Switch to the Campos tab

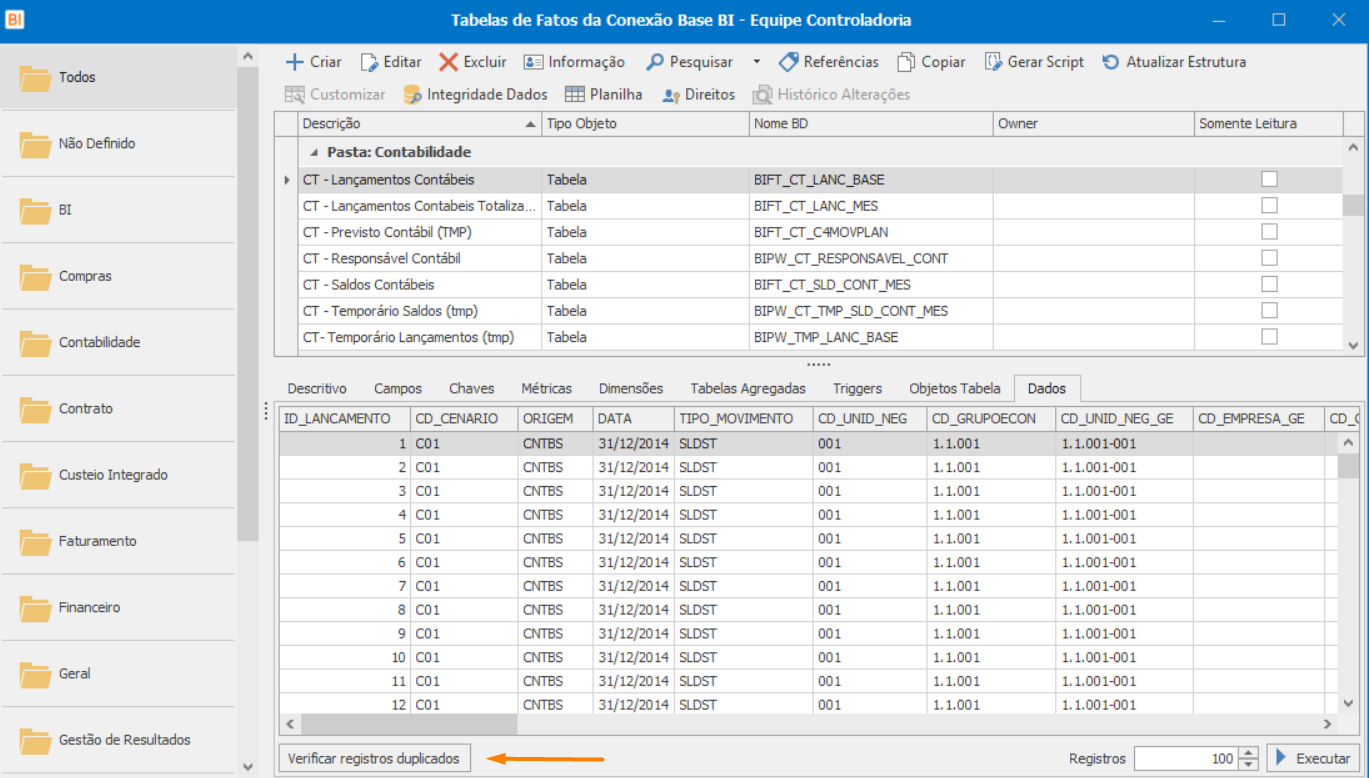click(x=398, y=388)
